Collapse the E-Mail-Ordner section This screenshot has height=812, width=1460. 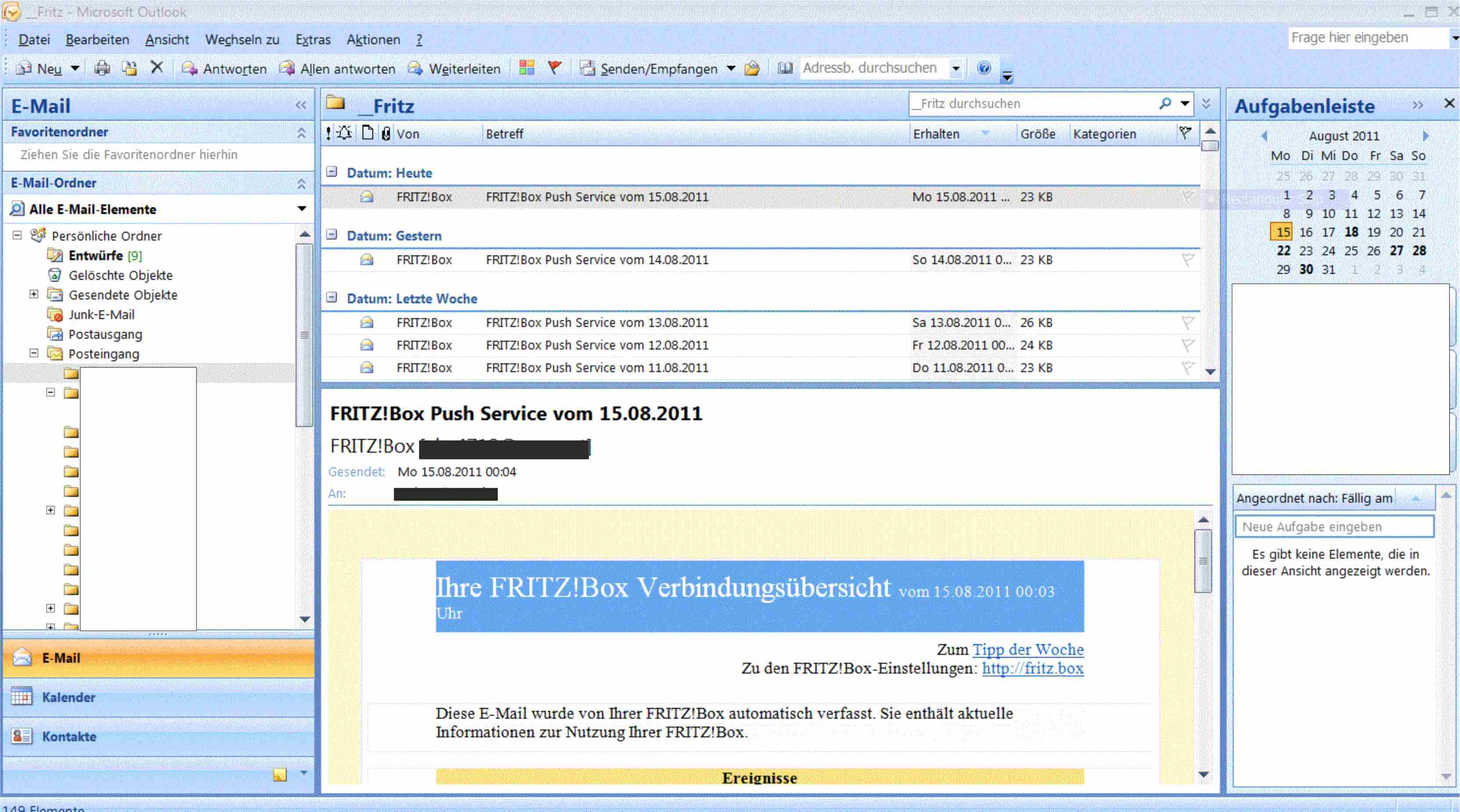coord(301,184)
